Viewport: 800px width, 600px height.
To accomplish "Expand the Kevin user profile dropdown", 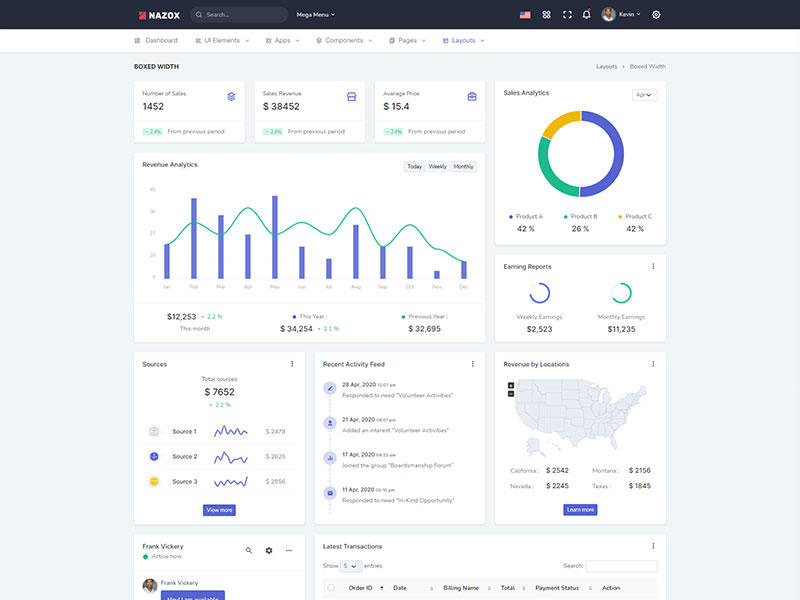I will tap(621, 15).
